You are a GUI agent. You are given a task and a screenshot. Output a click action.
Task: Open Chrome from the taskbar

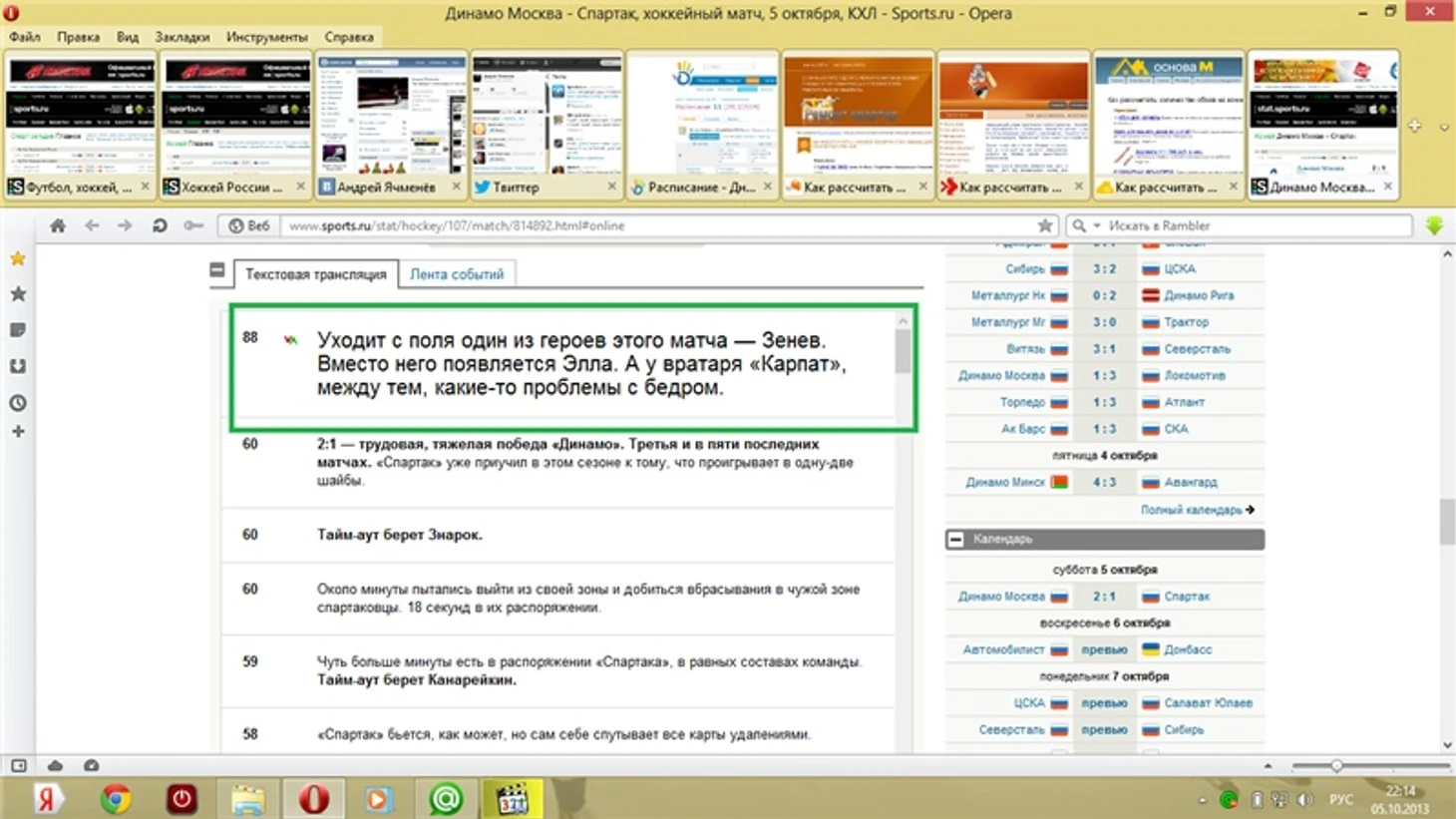116,798
